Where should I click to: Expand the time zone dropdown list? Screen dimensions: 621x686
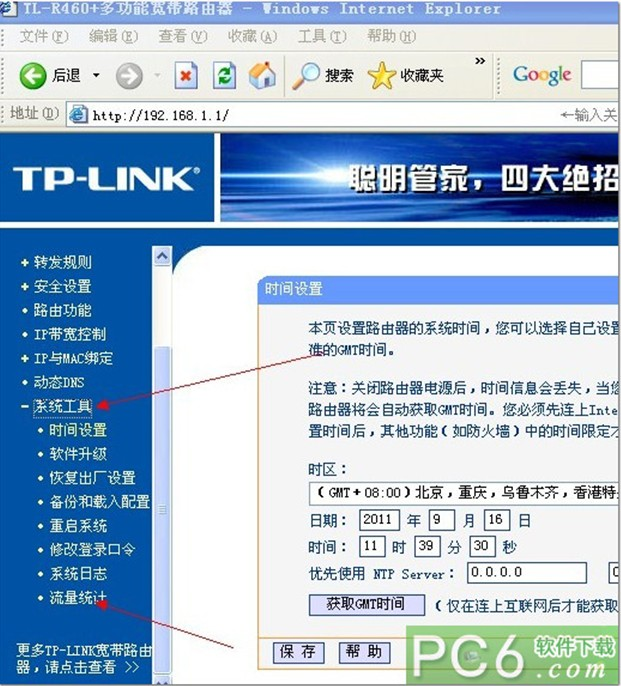[x=460, y=493]
